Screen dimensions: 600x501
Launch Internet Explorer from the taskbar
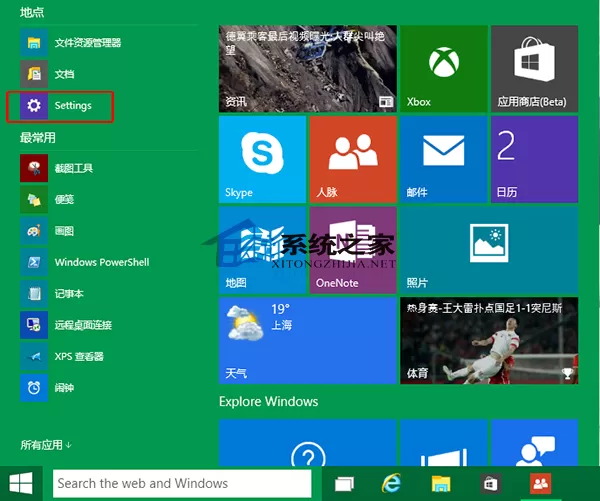(x=391, y=483)
